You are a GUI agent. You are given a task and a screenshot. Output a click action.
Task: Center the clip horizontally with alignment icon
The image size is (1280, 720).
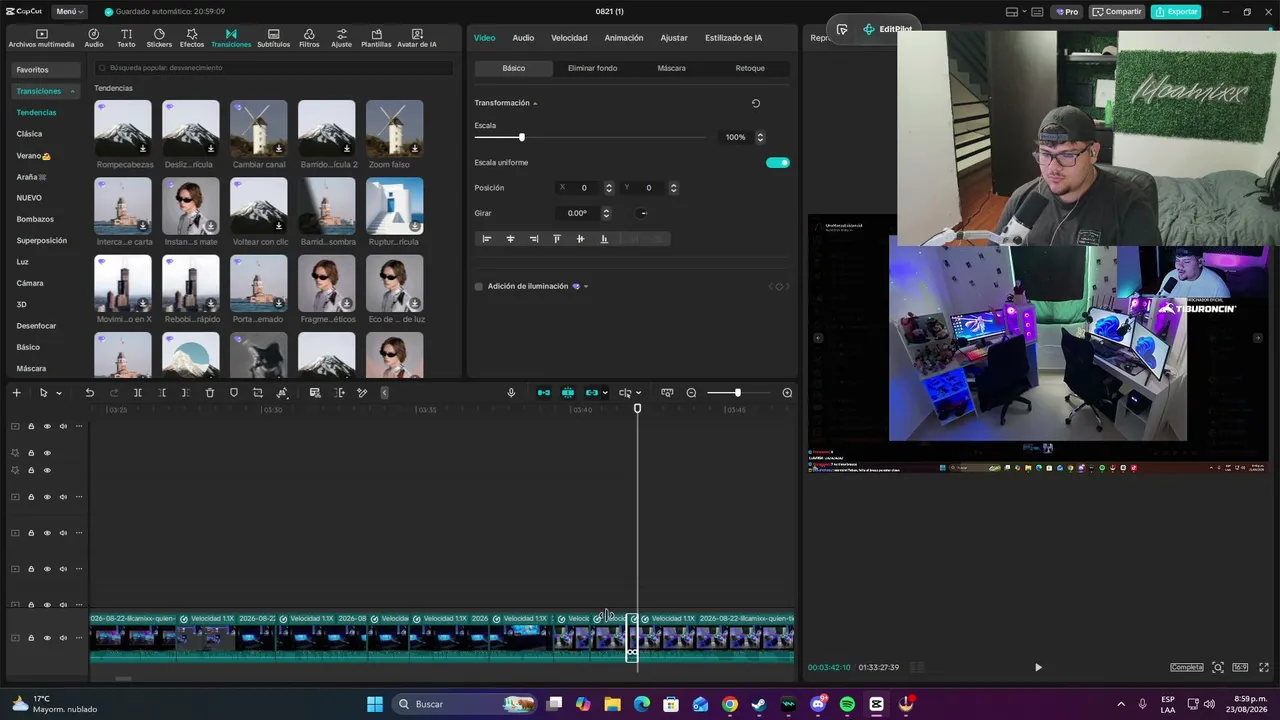pyautogui.click(x=510, y=239)
